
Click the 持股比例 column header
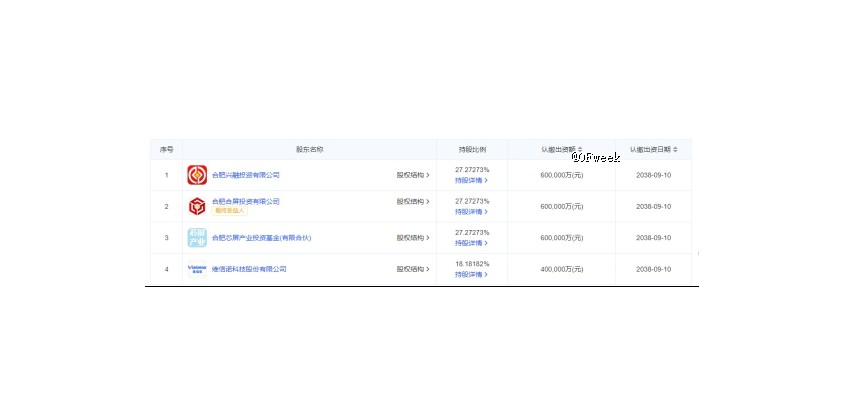click(x=472, y=150)
